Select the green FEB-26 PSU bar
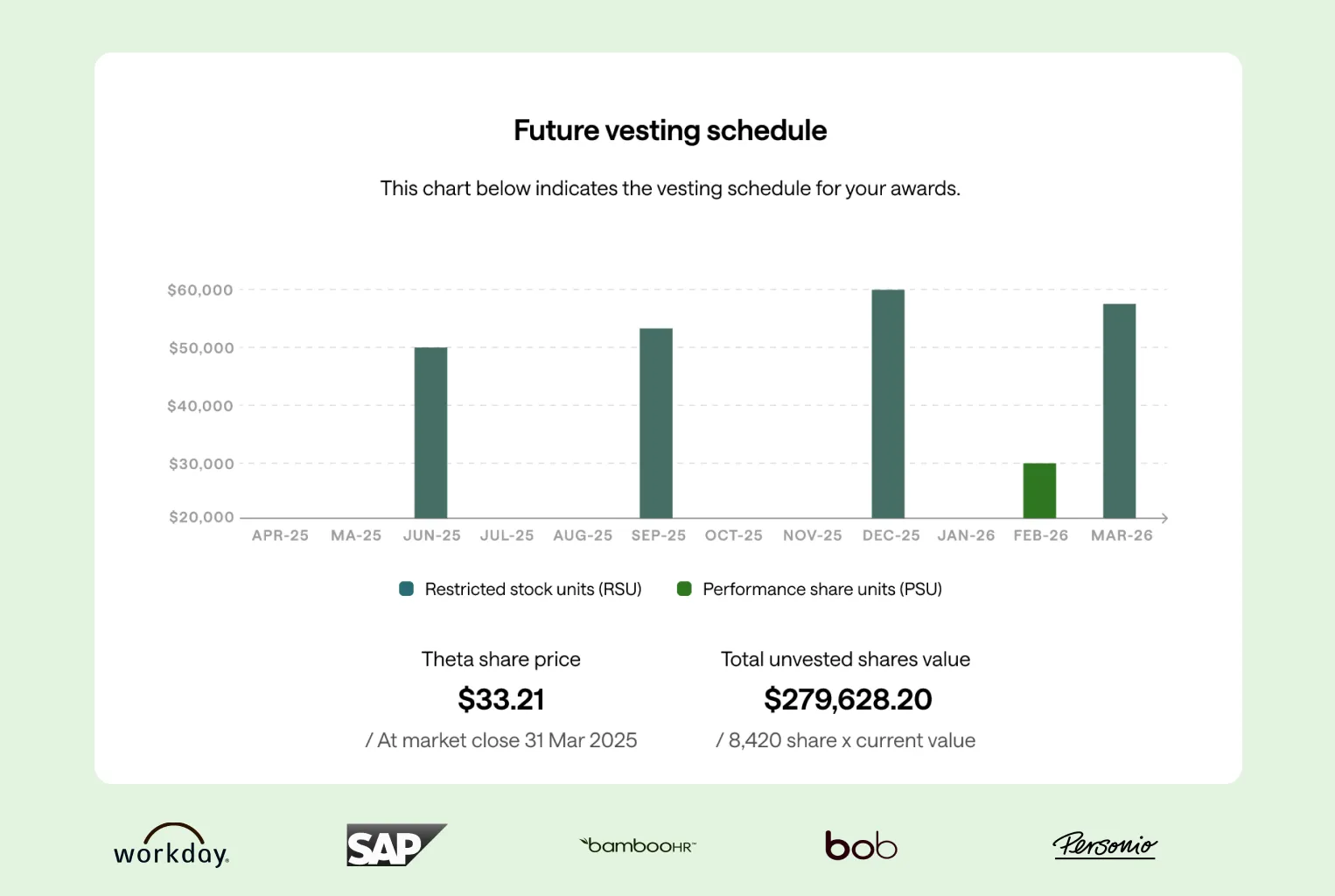 point(1039,490)
